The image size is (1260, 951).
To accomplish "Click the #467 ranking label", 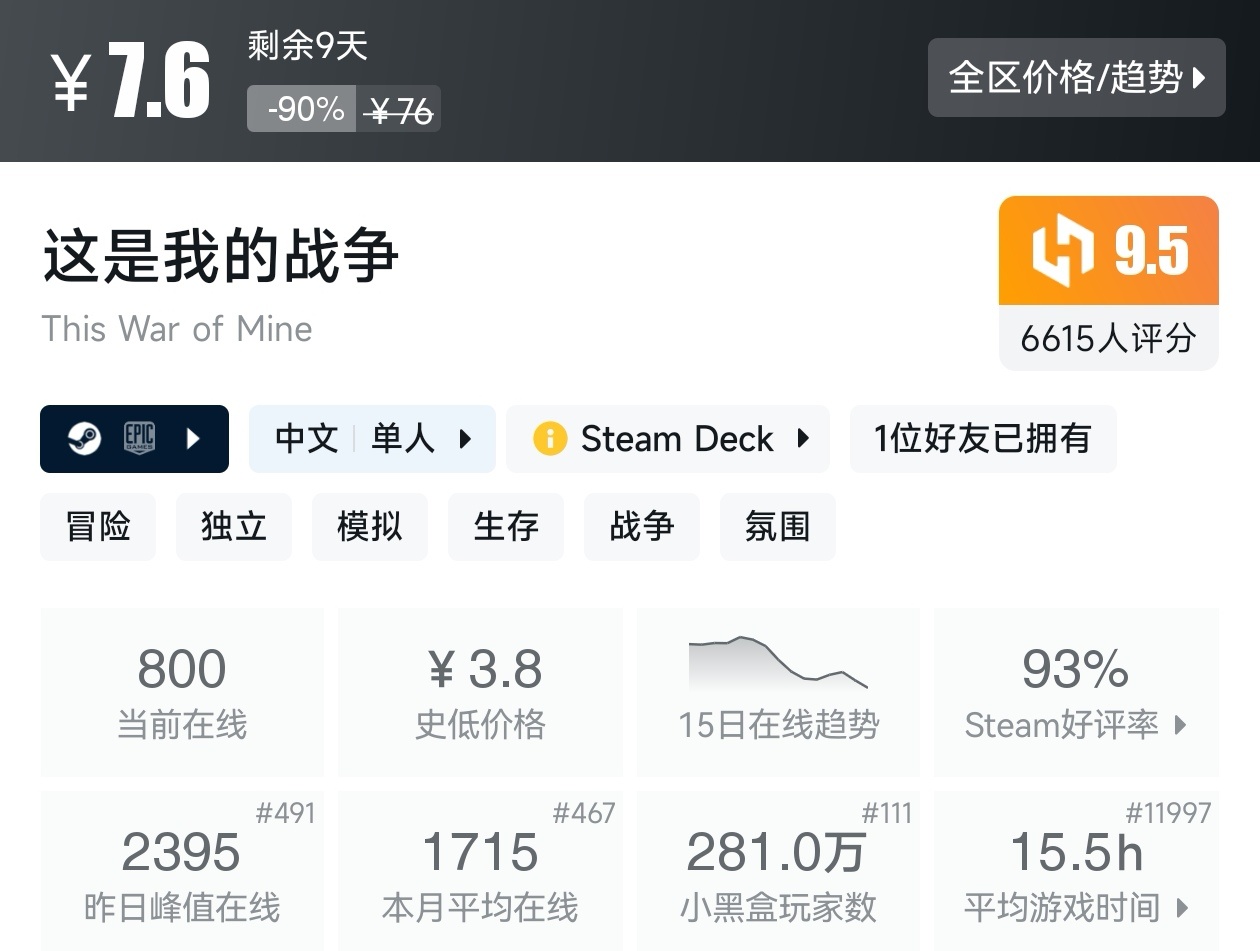I will (584, 813).
